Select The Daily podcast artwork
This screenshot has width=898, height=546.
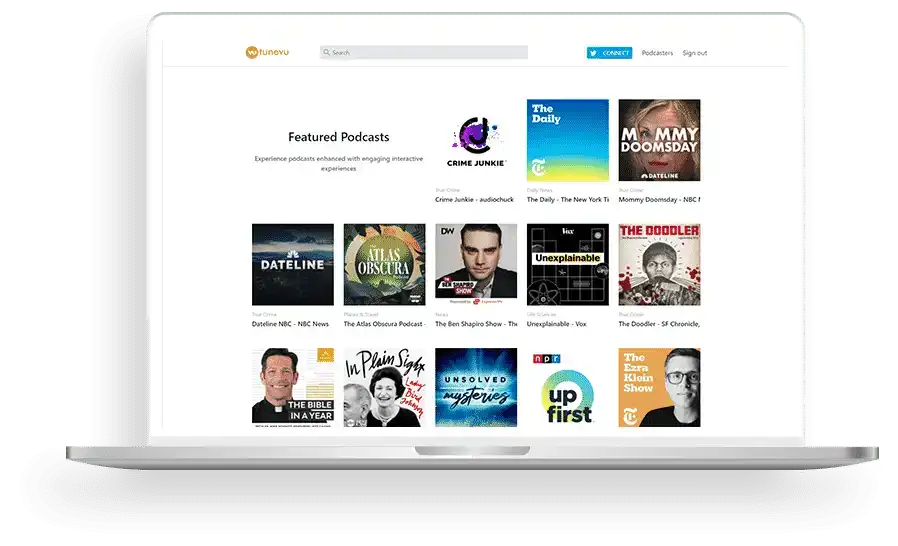tap(567, 140)
